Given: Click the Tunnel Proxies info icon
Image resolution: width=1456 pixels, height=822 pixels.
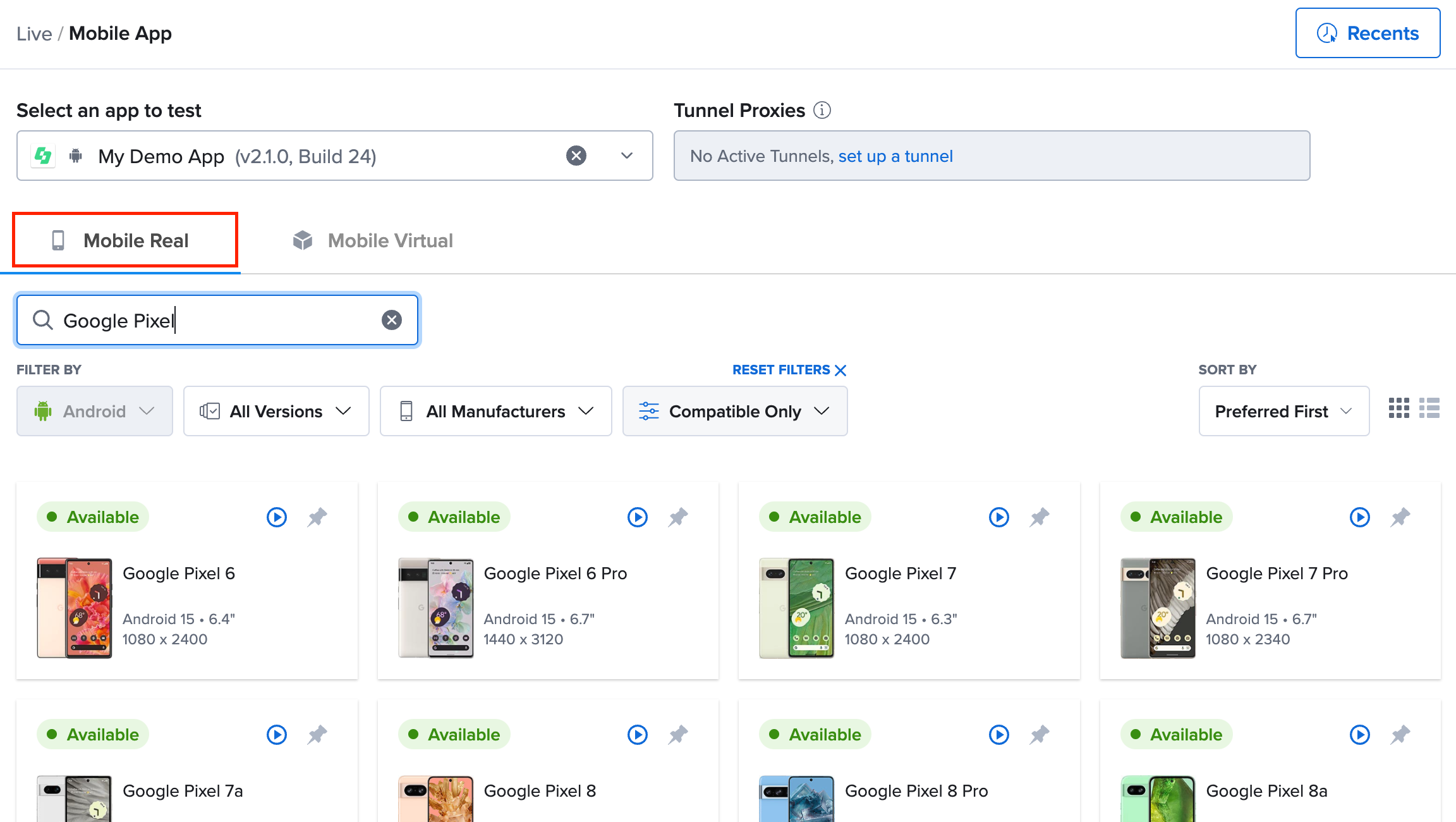Looking at the screenshot, I should click(x=822, y=111).
